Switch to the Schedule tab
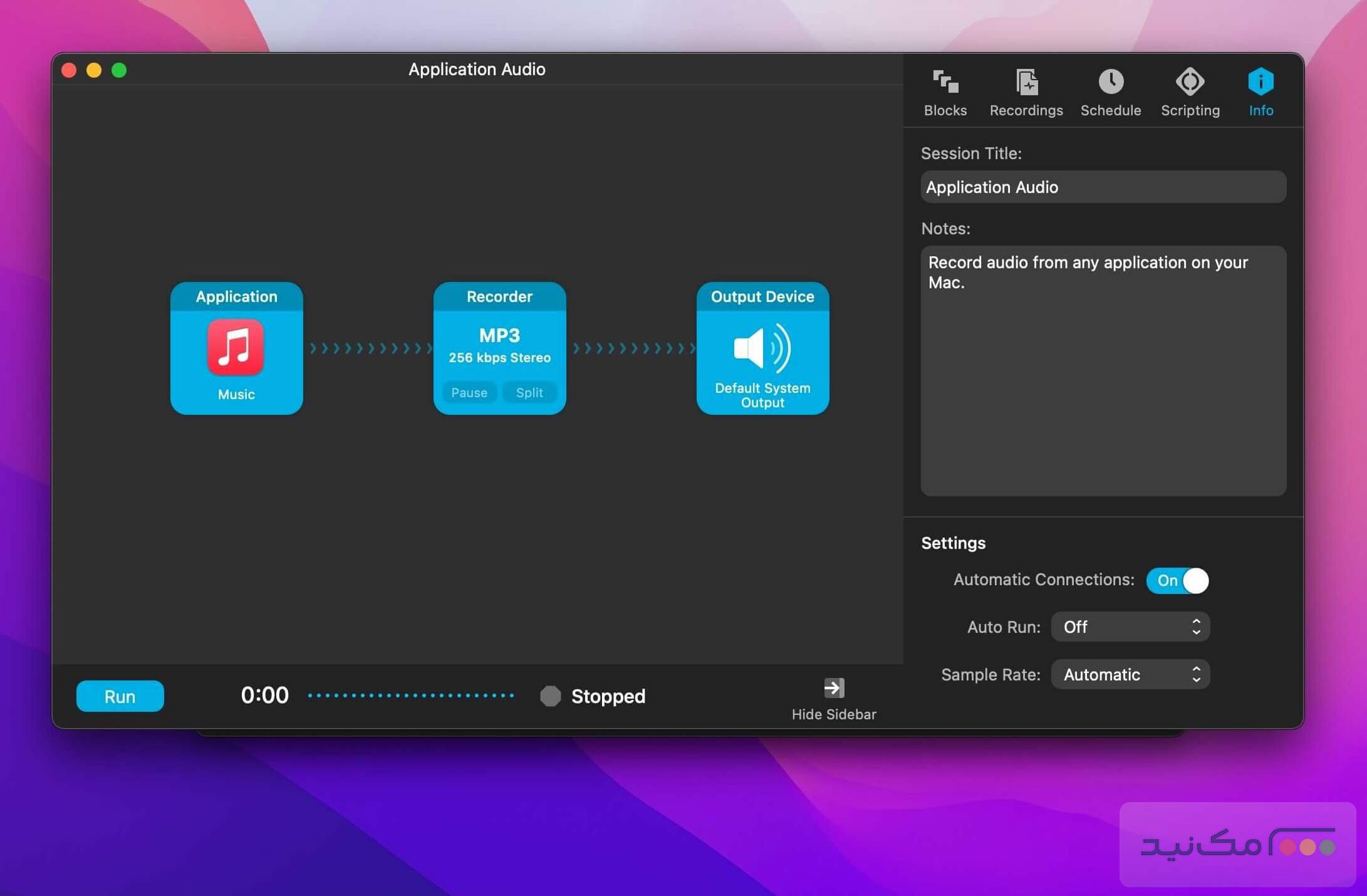Viewport: 1367px width, 896px height. pyautogui.click(x=1110, y=91)
